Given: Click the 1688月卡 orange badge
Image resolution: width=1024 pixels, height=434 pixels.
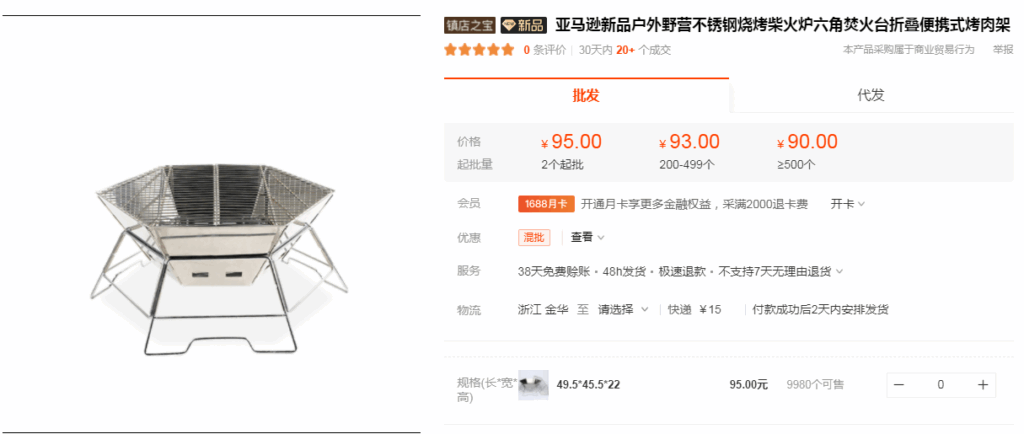Looking at the screenshot, I should point(546,204).
